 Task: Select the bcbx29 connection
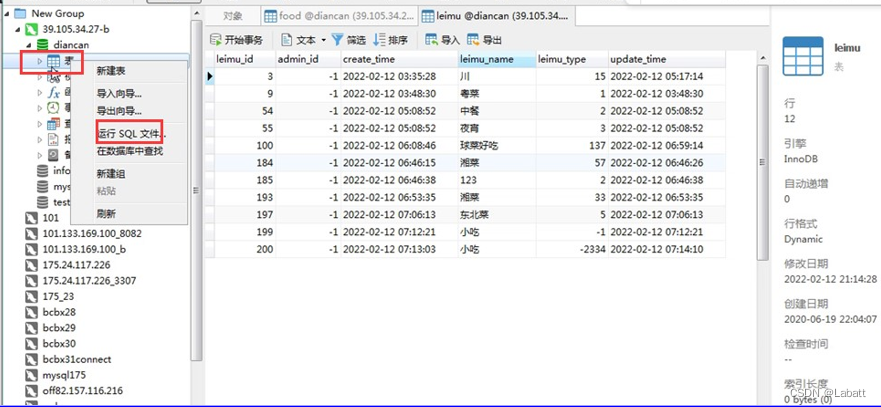tap(59, 328)
